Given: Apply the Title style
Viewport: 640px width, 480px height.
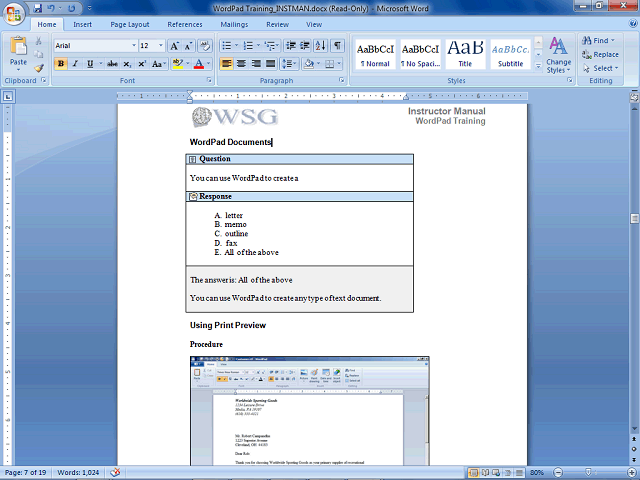Looking at the screenshot, I should (465, 54).
